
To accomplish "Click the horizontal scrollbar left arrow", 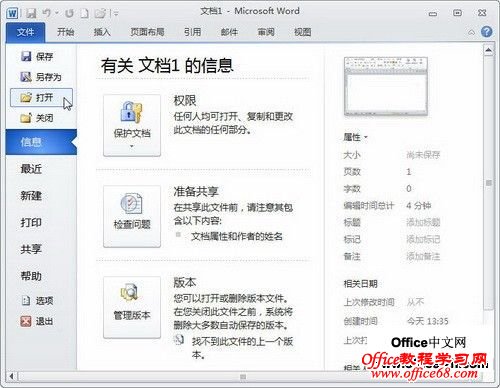I will 12,376.
